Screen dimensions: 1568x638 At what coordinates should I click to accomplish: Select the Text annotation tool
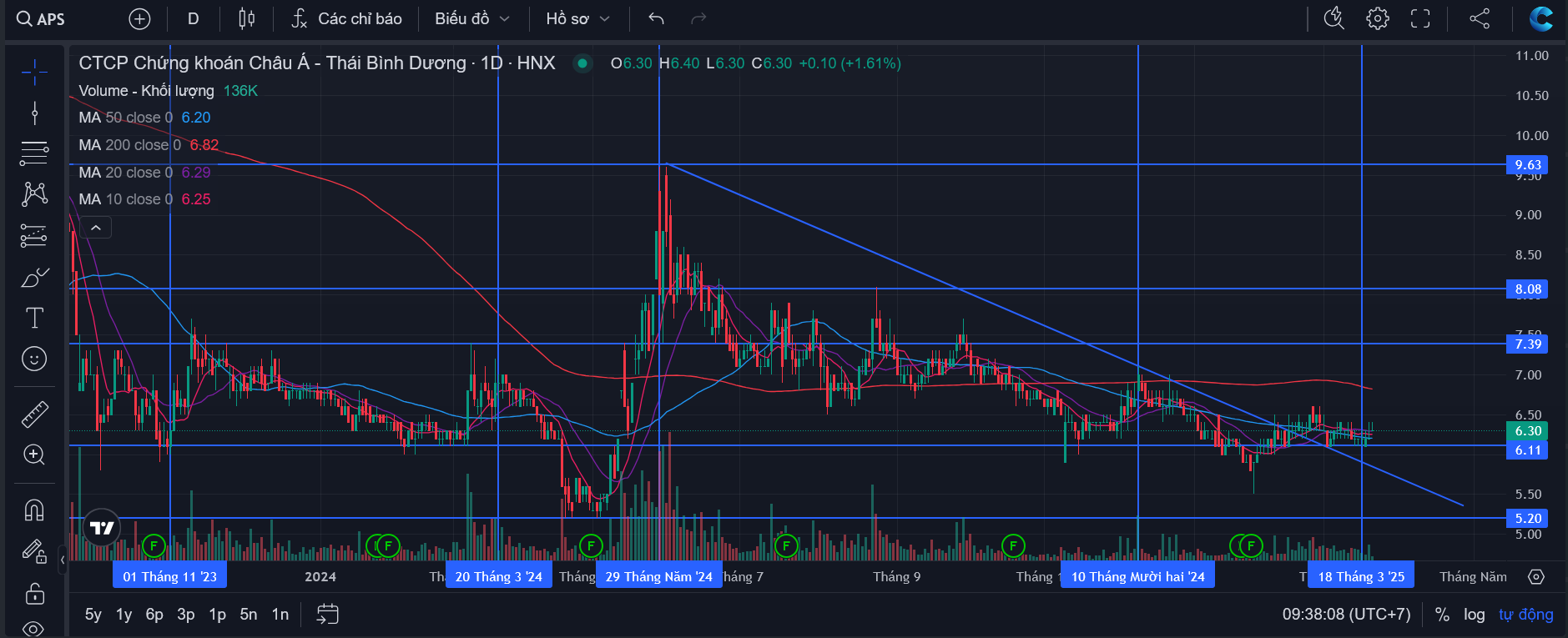click(34, 318)
